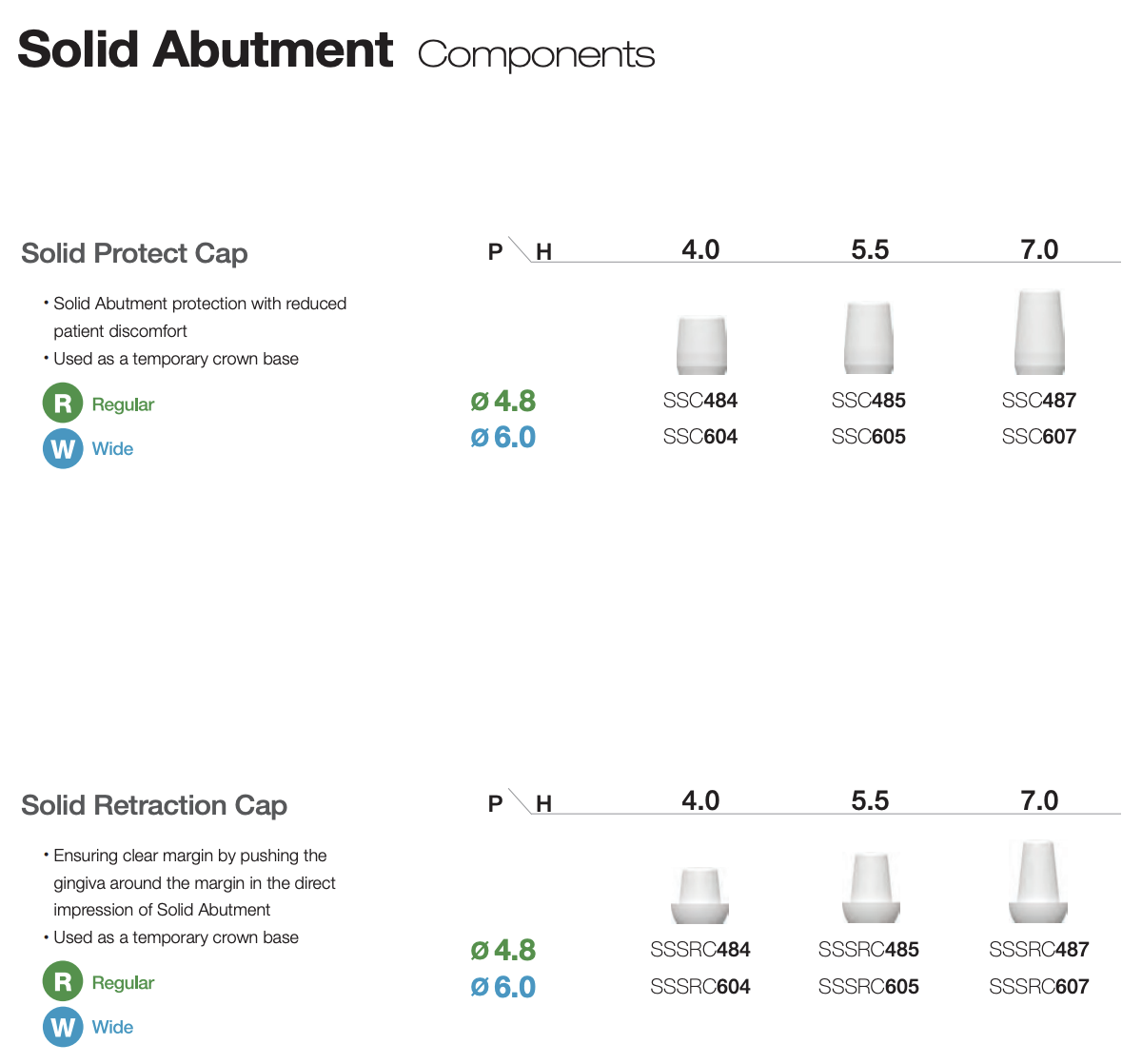1142x1064 pixels.
Task: Click product code SSSRC604
Action: (700, 987)
